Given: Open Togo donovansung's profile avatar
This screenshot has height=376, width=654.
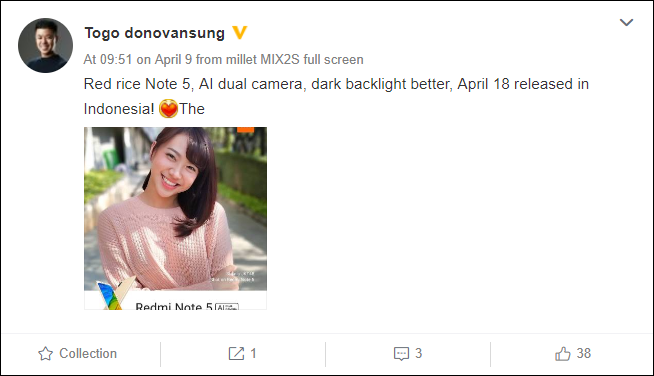Looking at the screenshot, I should point(45,45).
